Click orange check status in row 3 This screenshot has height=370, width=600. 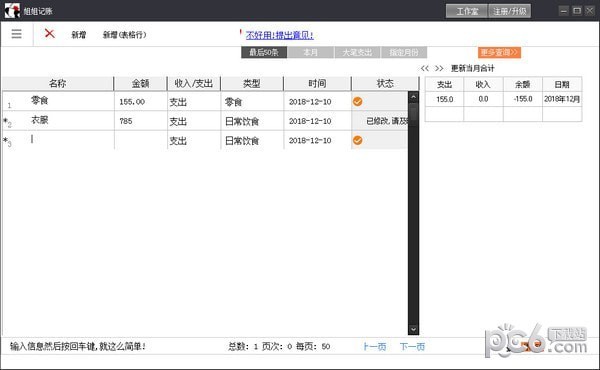(357, 140)
